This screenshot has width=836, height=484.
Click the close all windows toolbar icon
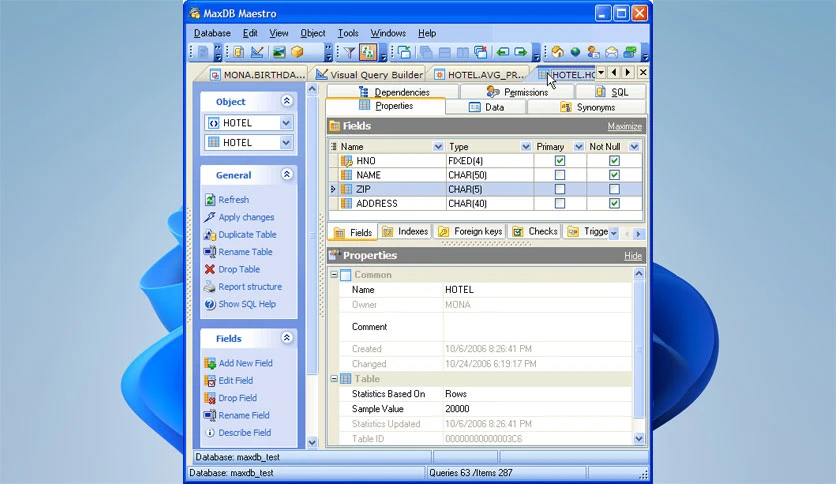point(481,52)
